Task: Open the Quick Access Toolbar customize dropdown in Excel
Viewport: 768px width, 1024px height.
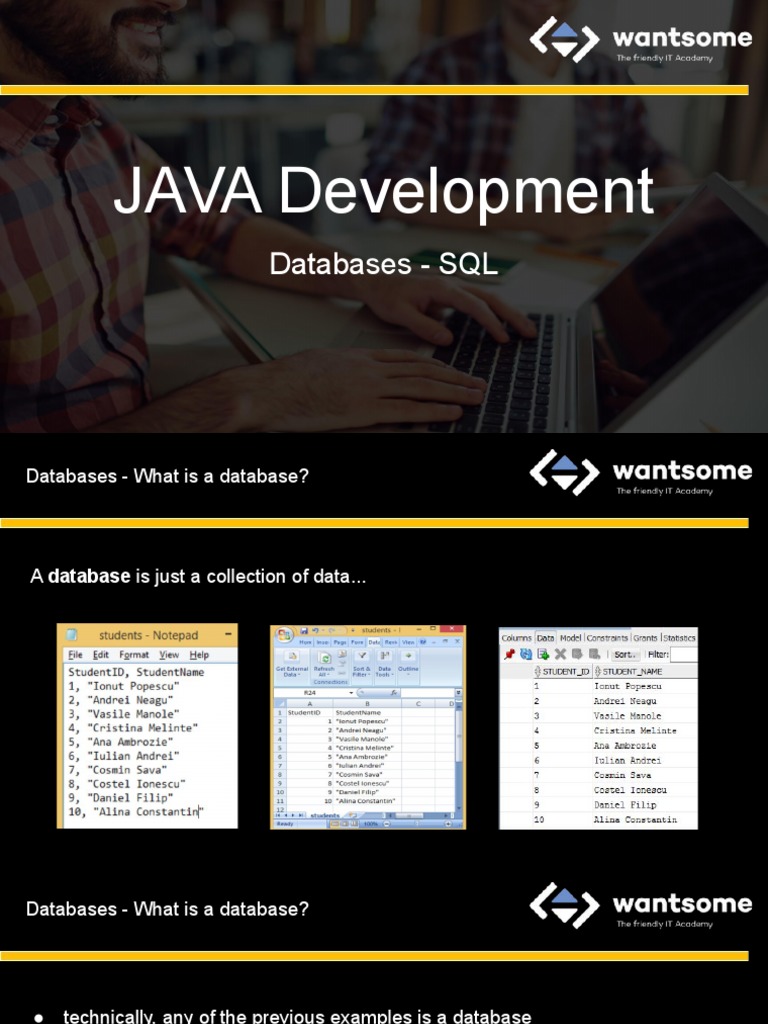Action: [353, 631]
